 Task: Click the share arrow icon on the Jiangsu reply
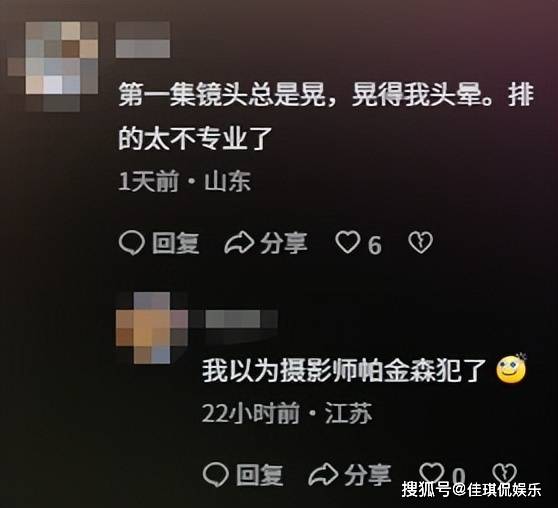(323, 475)
